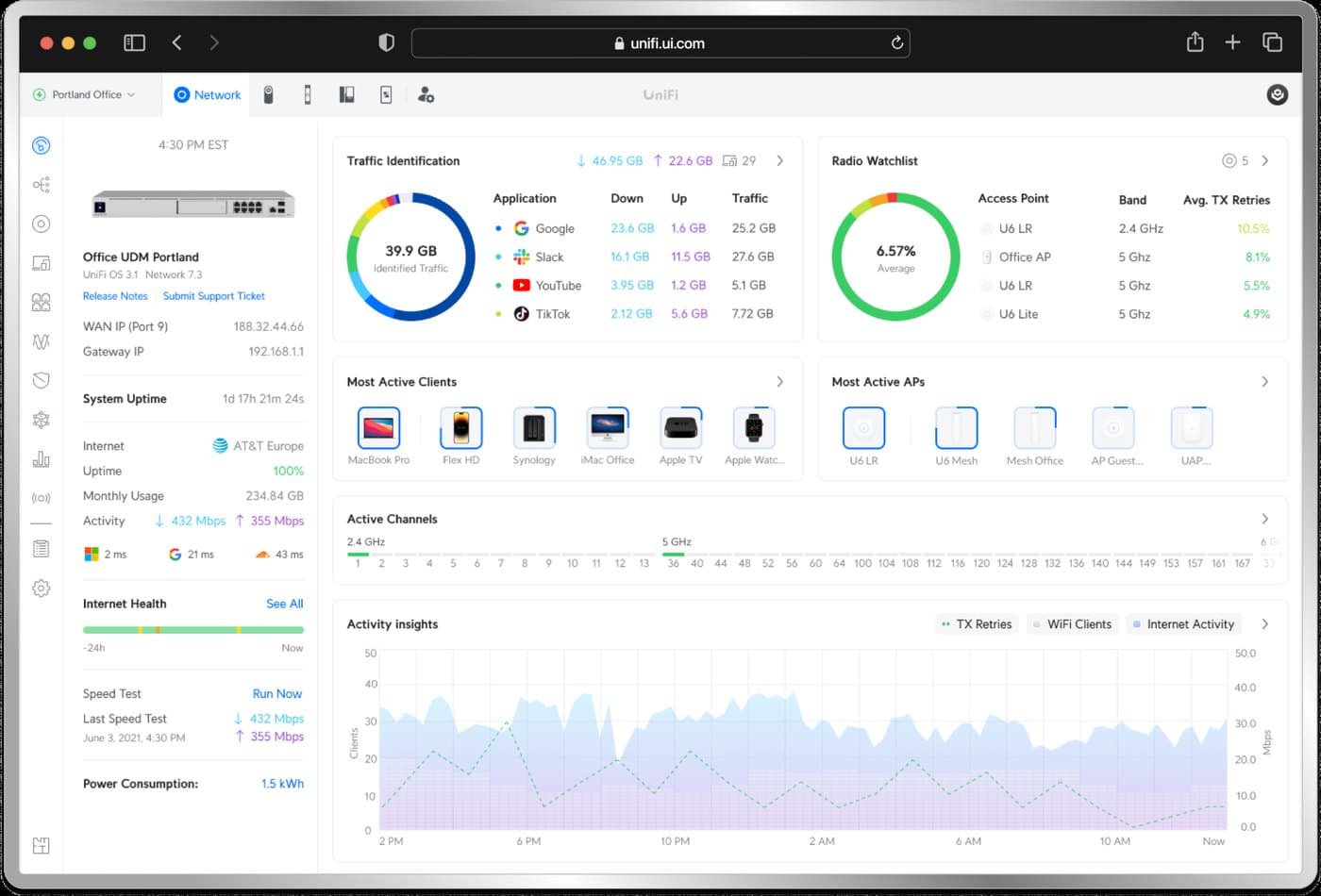Click the UniFi Devices circle icon in sidebar
The height and width of the screenshot is (896, 1321).
(x=41, y=224)
